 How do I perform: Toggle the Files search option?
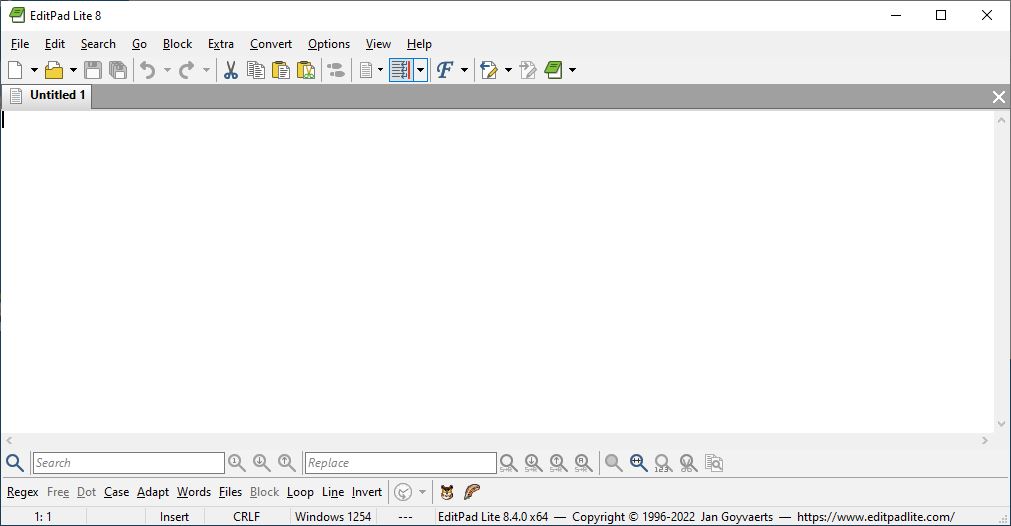[230, 492]
